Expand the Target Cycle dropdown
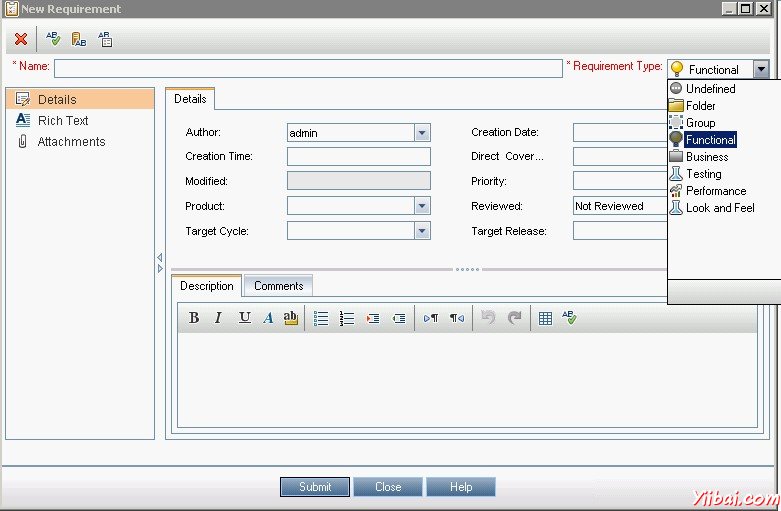 pos(422,231)
